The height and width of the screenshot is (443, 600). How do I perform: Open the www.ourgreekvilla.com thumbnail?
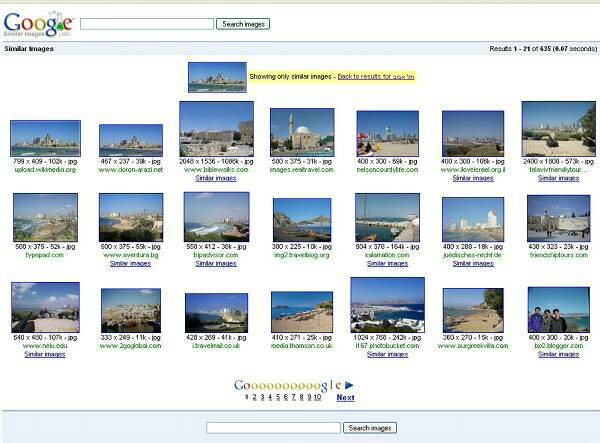(473, 310)
